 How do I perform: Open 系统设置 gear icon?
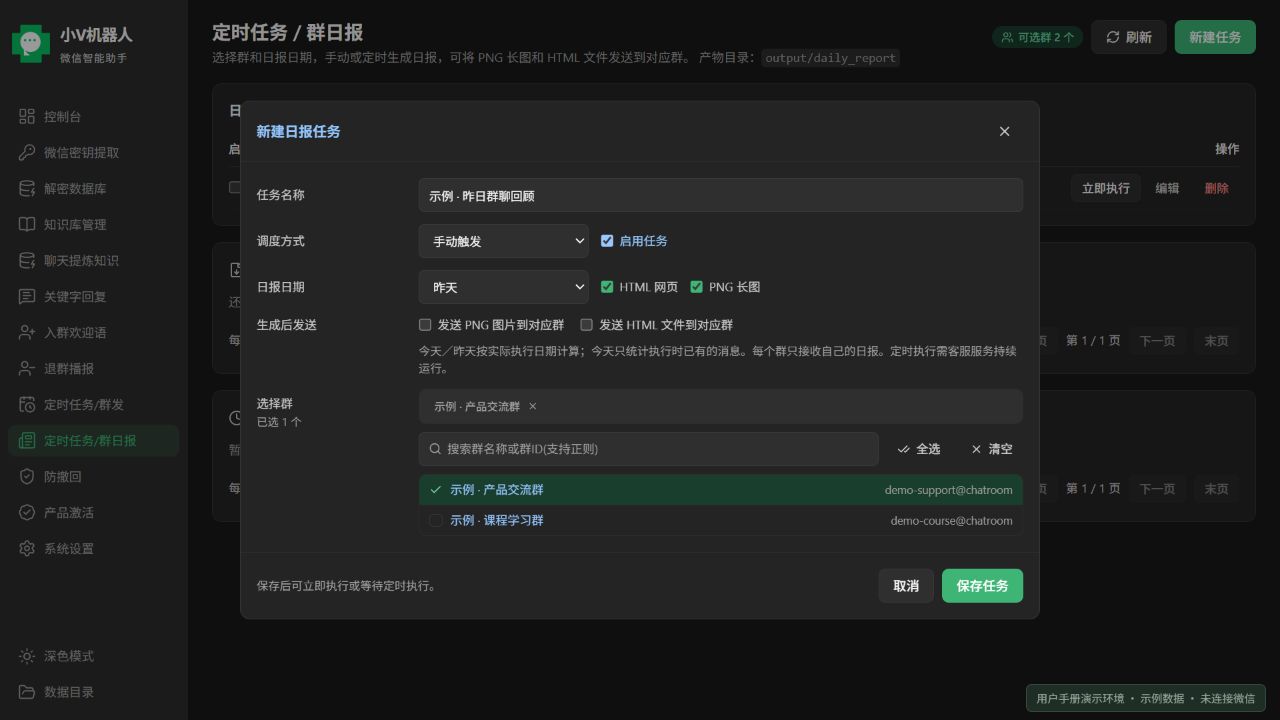point(27,549)
